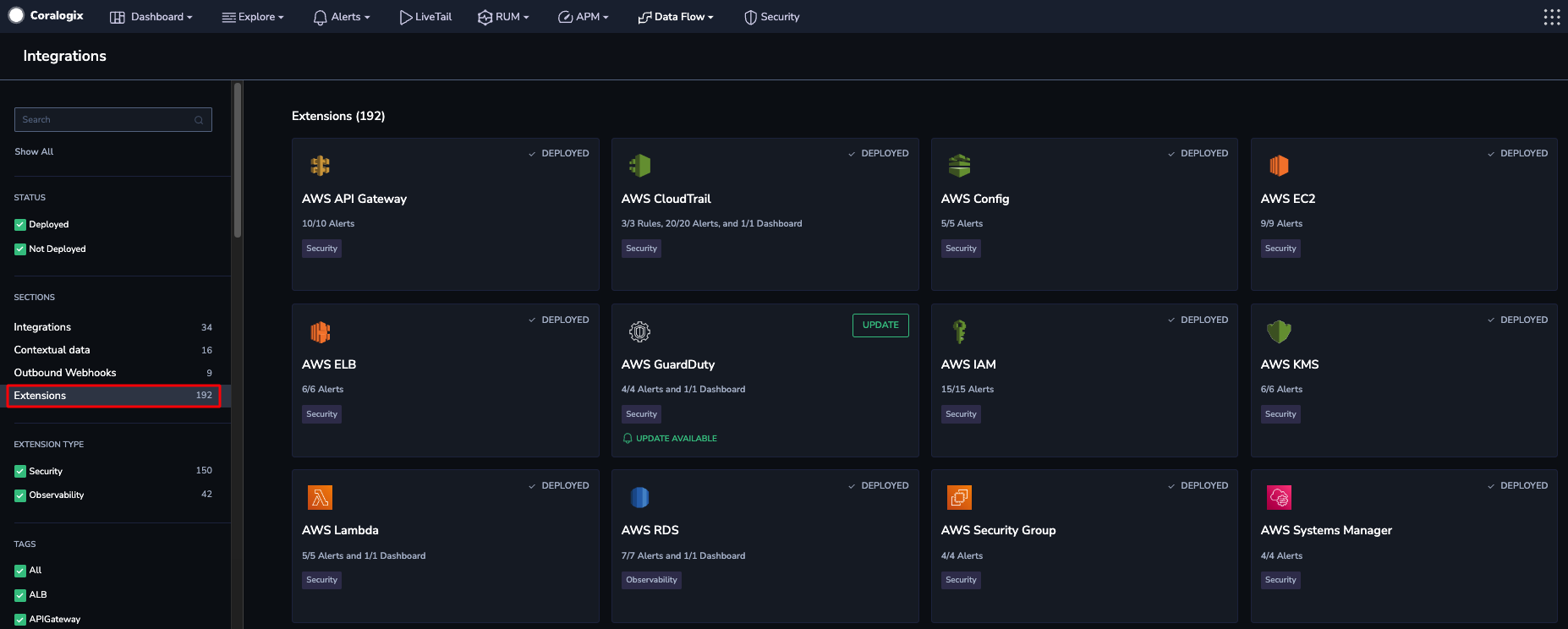Click the AWS Config service icon

pyautogui.click(x=959, y=166)
